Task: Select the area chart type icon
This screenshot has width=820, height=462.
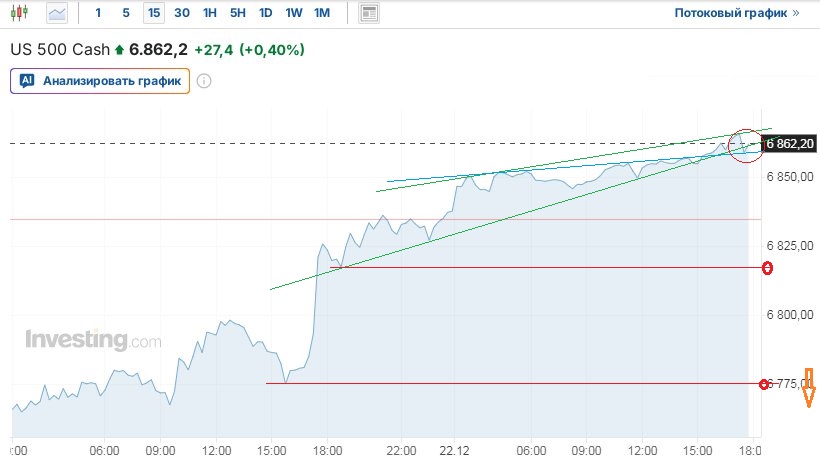Action: (x=58, y=13)
